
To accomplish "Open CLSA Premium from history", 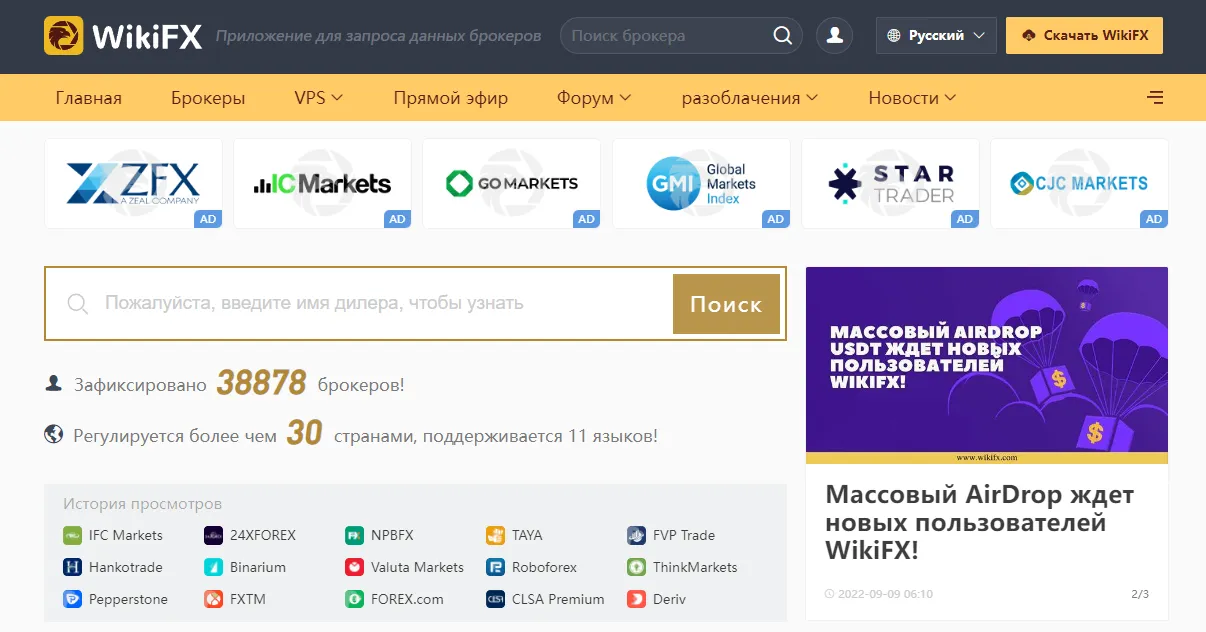I will click(546, 599).
